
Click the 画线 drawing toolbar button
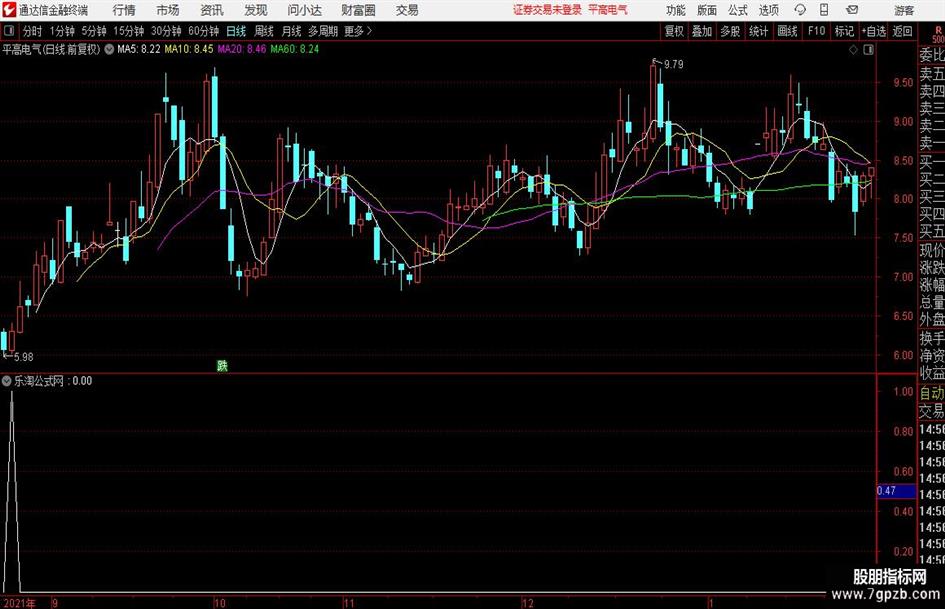click(x=787, y=31)
